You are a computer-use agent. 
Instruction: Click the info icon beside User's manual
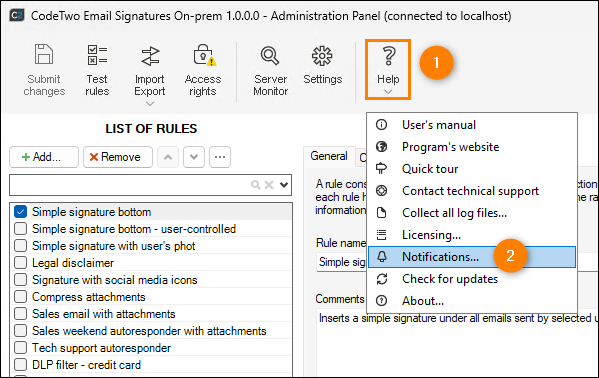click(x=381, y=125)
